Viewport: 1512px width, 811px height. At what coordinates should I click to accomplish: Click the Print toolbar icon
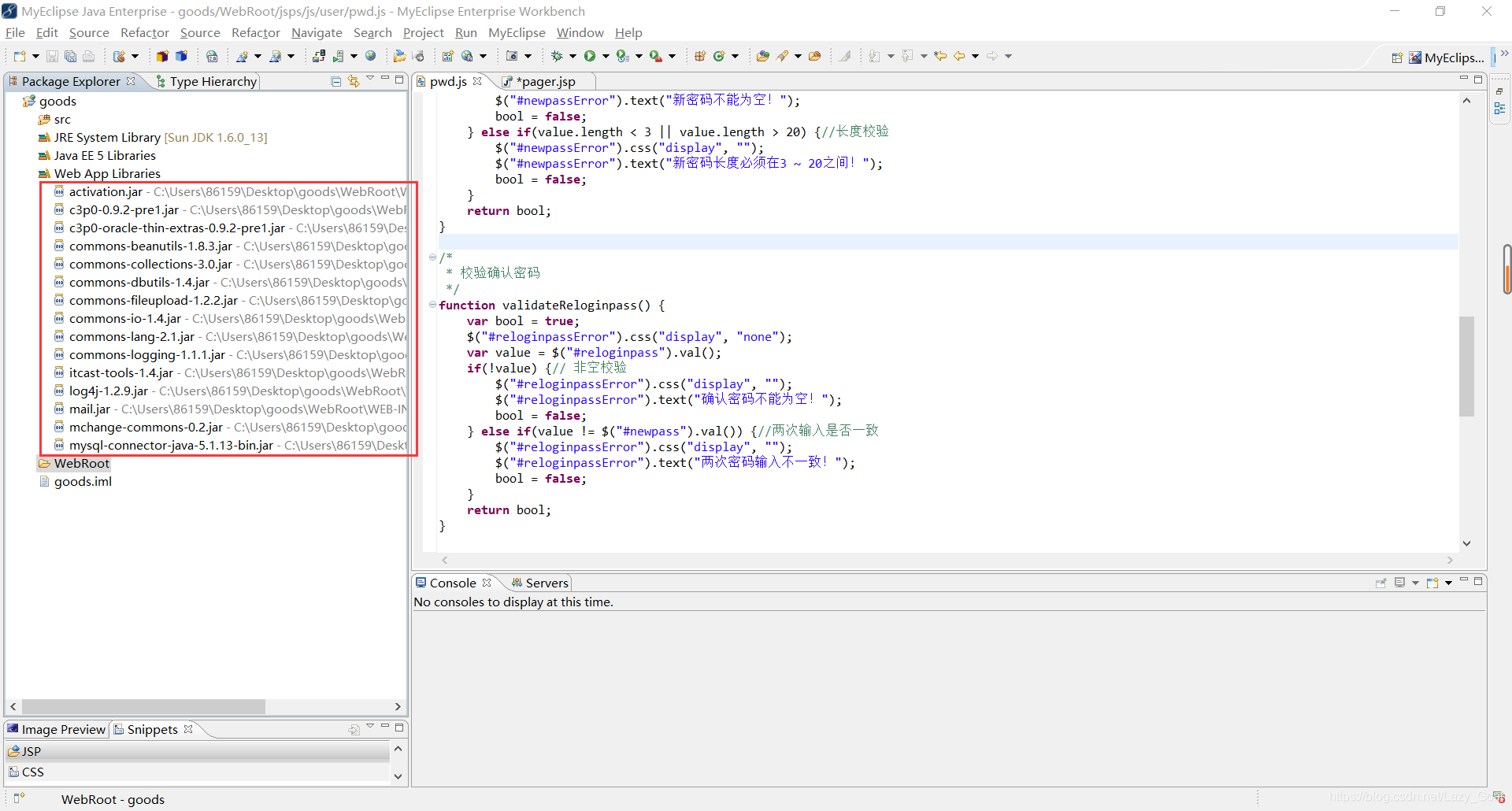pos(88,56)
